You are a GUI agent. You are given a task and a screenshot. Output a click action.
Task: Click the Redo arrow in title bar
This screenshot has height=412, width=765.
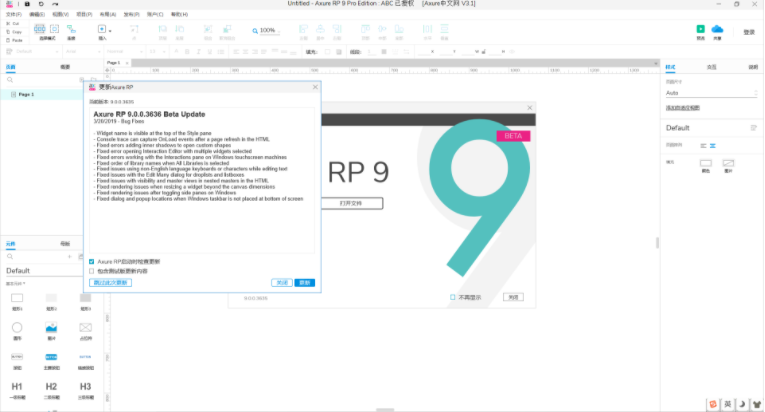[x=55, y=4]
